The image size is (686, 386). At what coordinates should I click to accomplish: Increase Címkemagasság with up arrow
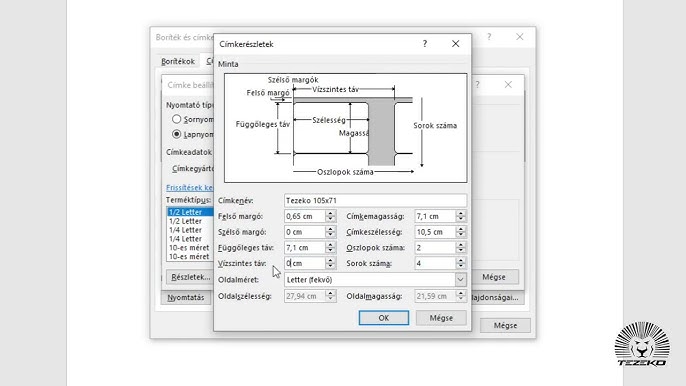461,213
